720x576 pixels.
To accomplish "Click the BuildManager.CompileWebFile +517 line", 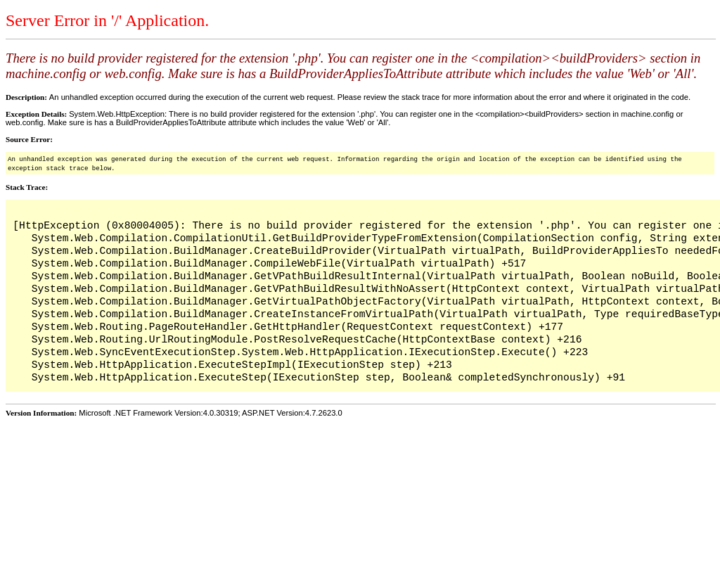I will pyautogui.click(x=278, y=264).
